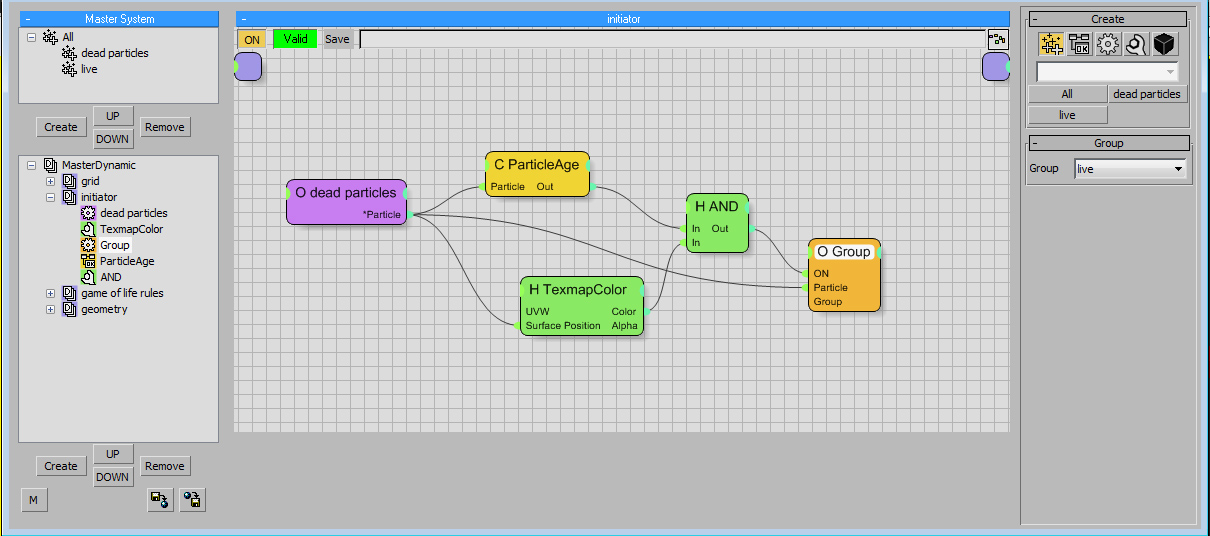
Task: Select the Helpers wrench icon in Create panel
Action: point(1135,44)
